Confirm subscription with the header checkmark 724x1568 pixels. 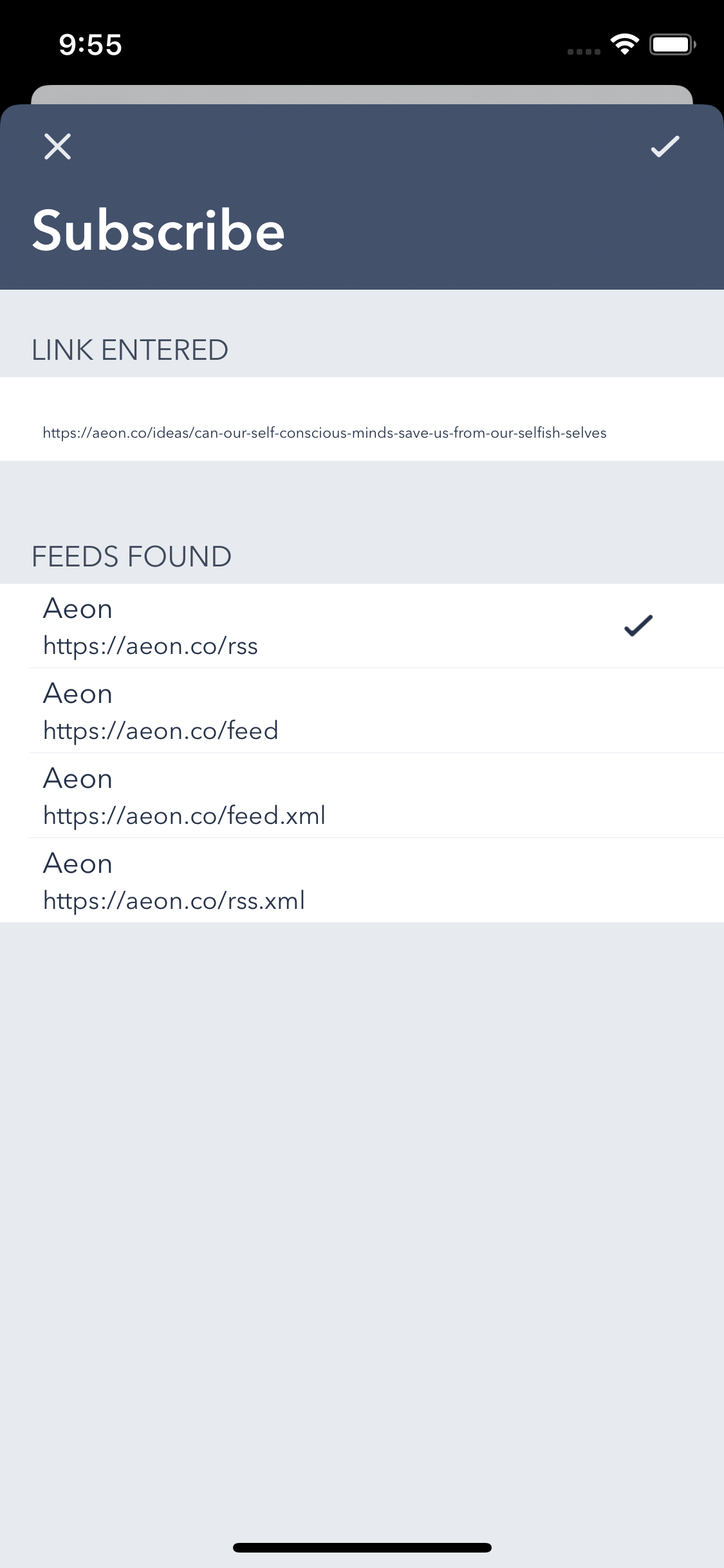pyautogui.click(x=665, y=147)
